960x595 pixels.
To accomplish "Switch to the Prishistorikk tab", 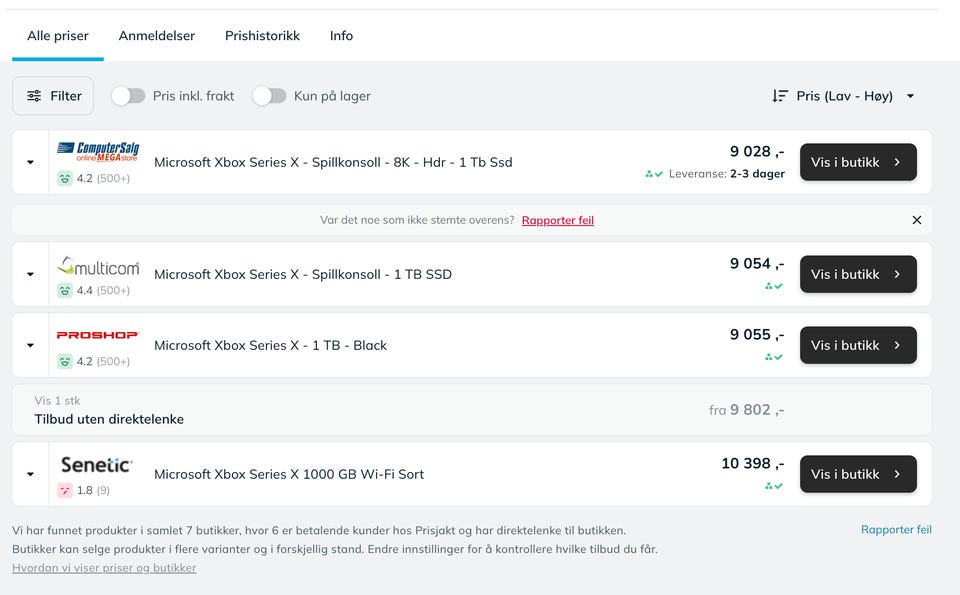I will tap(262, 36).
